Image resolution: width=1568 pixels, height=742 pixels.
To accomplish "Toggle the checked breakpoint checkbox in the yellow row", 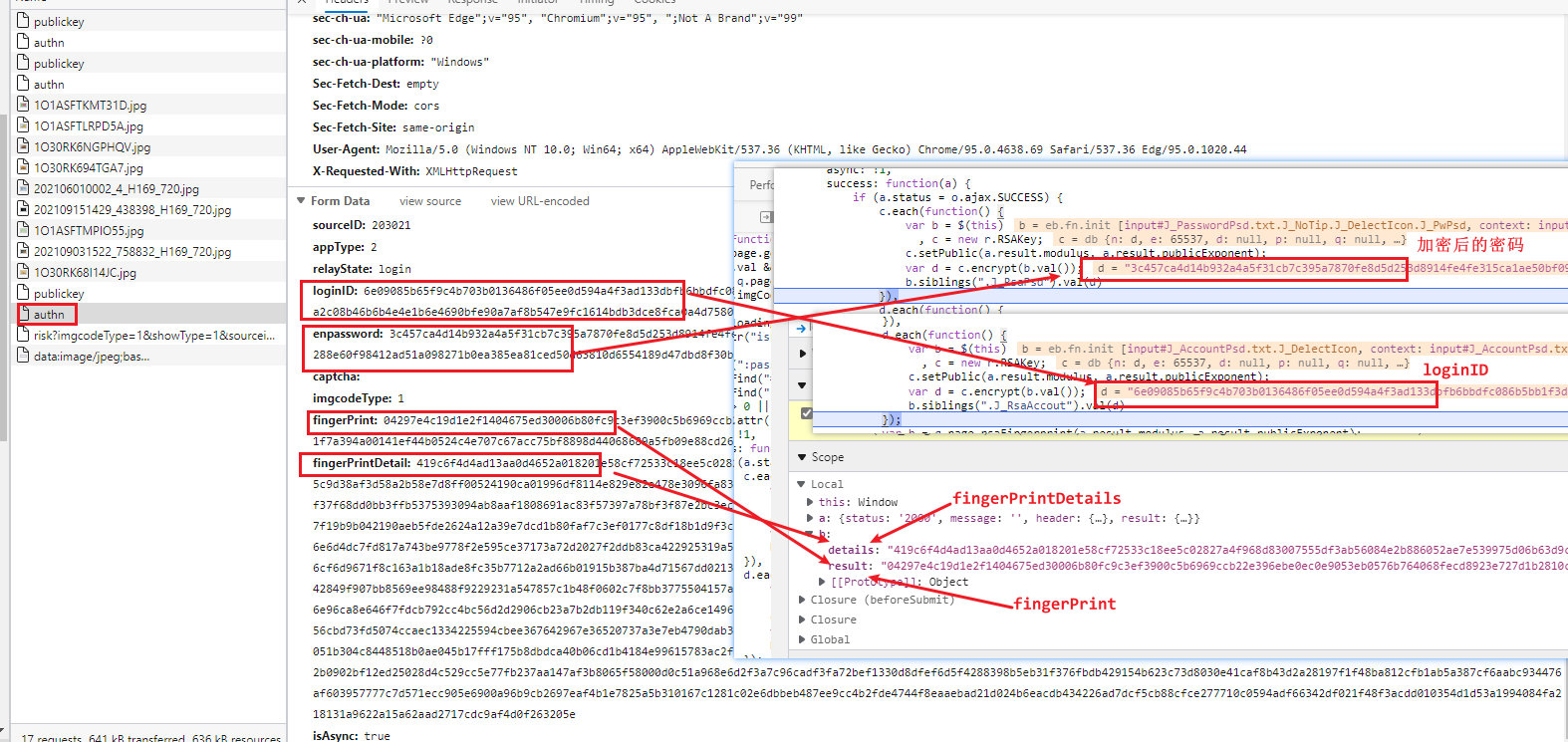I will click(807, 413).
